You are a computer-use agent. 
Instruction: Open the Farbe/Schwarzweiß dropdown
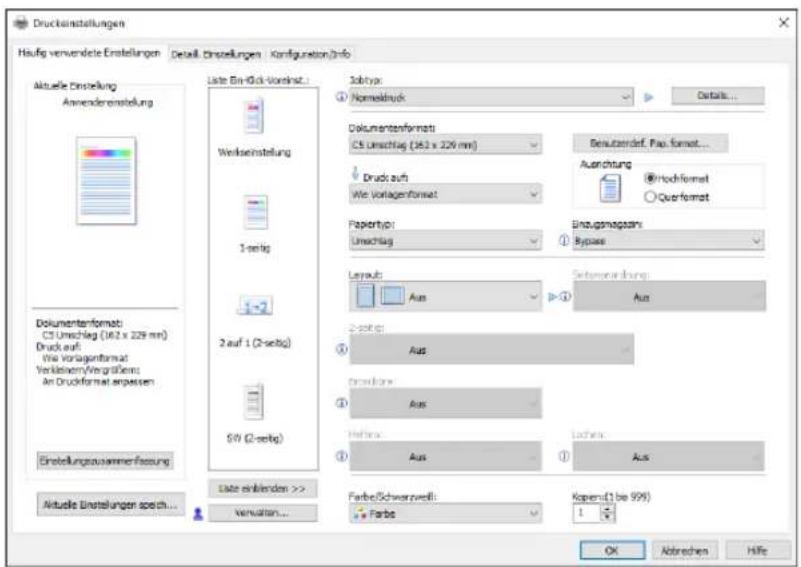[x=445, y=513]
